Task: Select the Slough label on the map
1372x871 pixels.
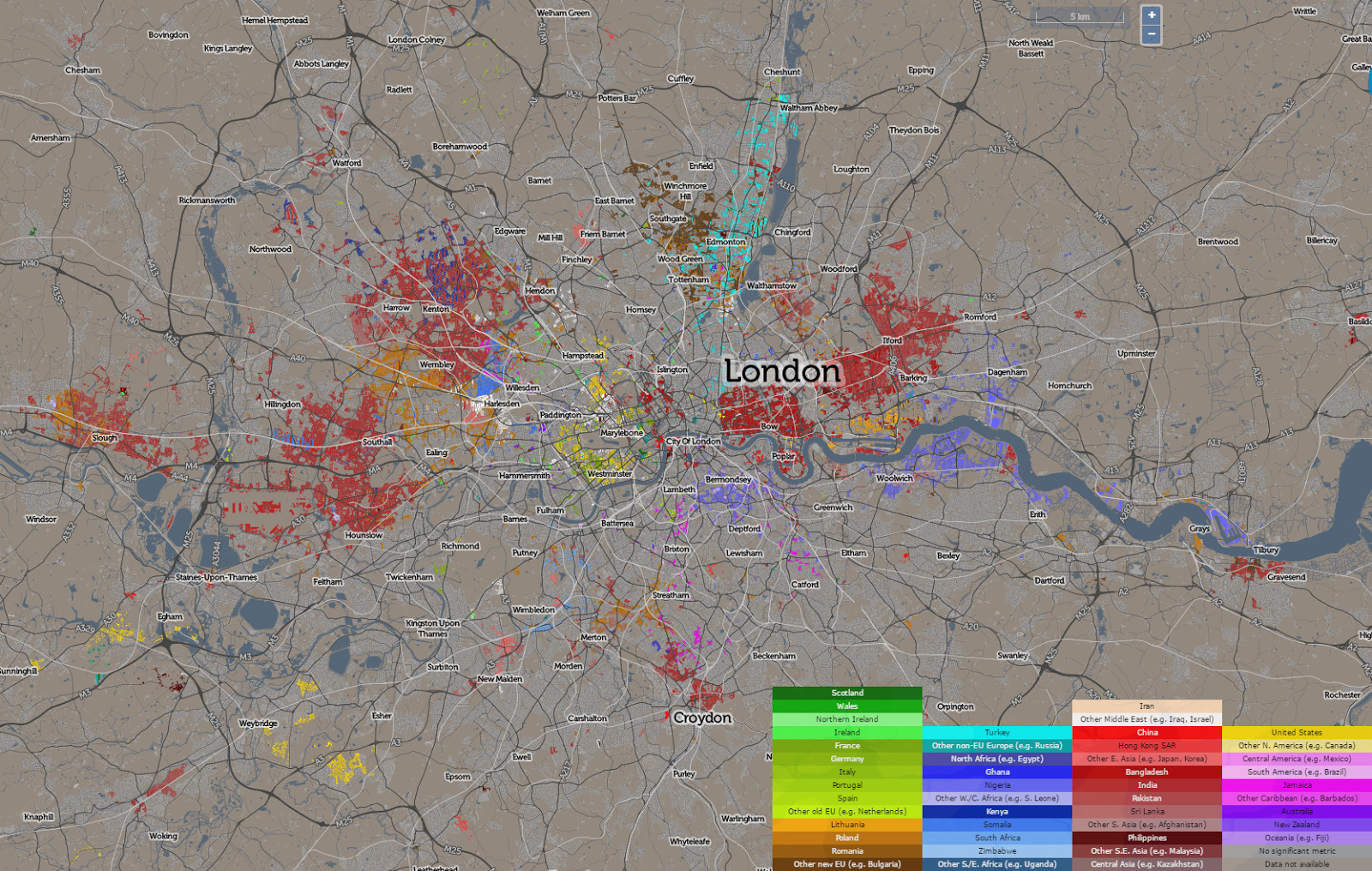Action: click(x=105, y=438)
